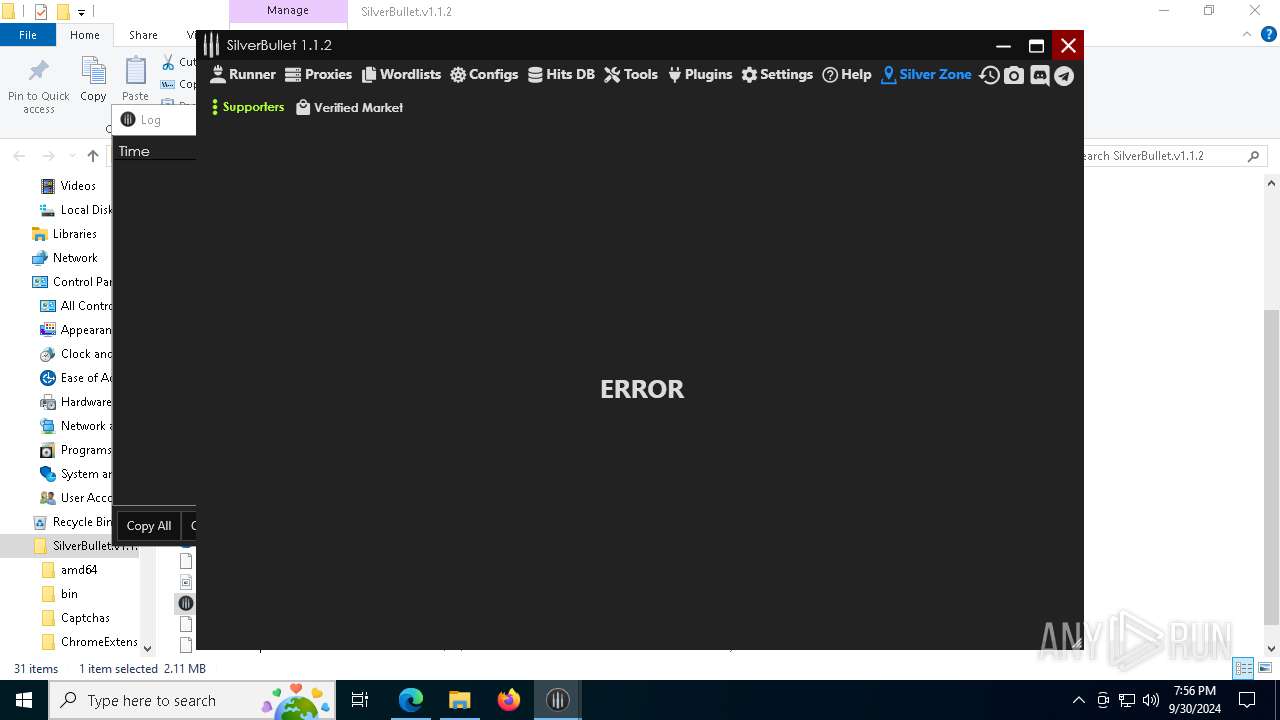The height and width of the screenshot is (720, 1280).
Task: Click the Log window title icon
Action: 128,120
